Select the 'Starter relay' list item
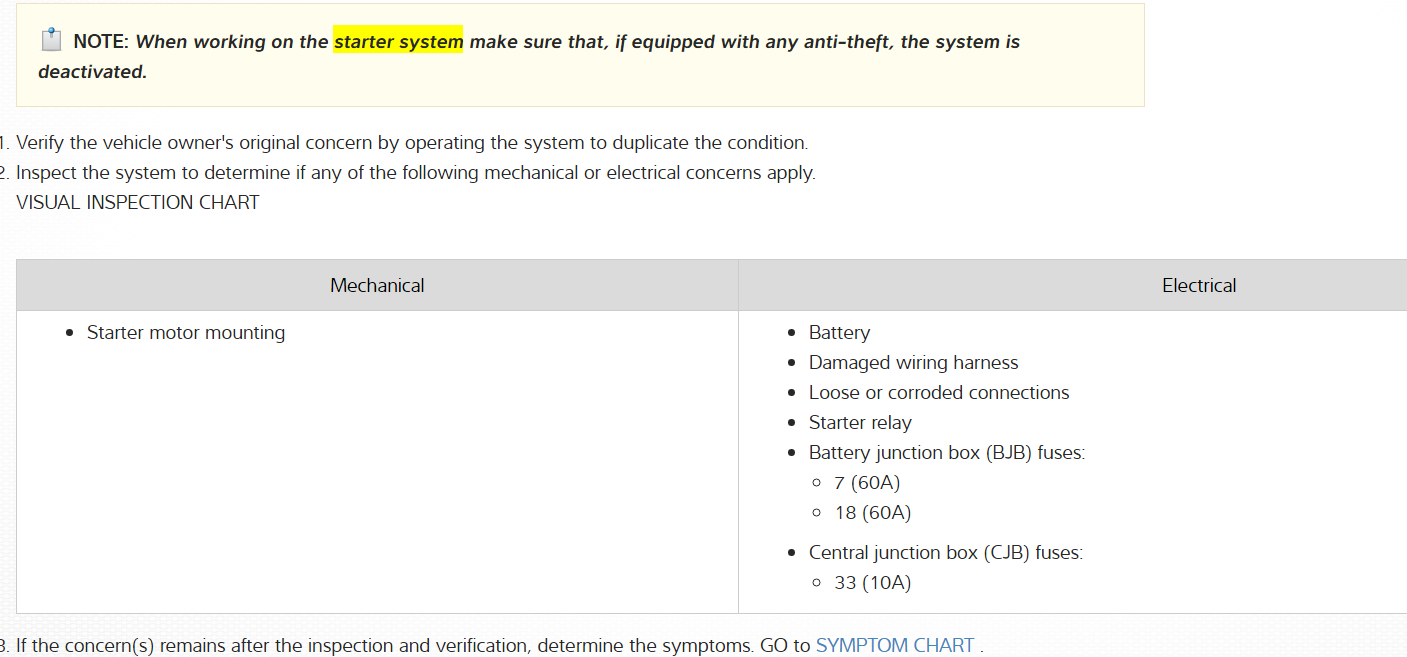The height and width of the screenshot is (657, 1407). point(860,423)
